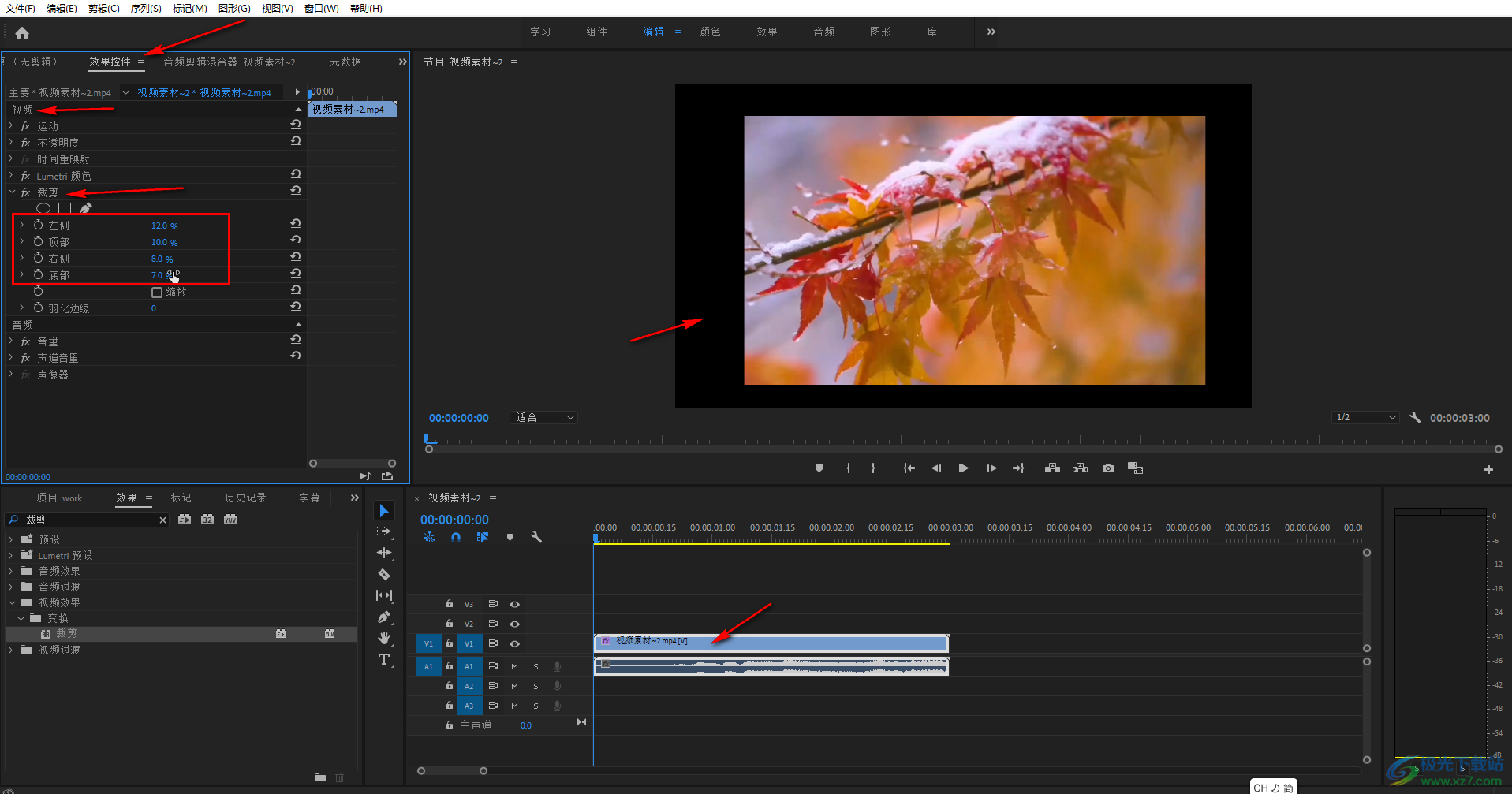Reset the 运动 effect
The image size is (1512, 794).
point(295,125)
